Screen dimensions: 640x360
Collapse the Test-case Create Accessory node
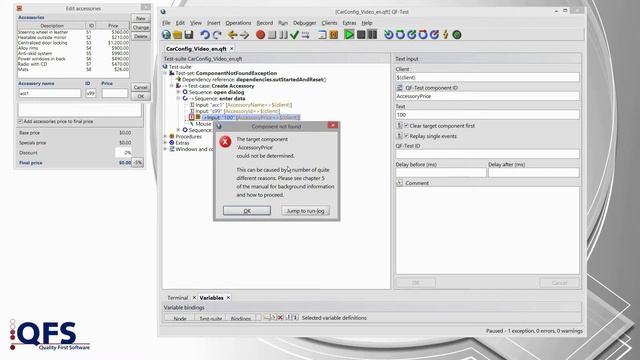point(172,86)
